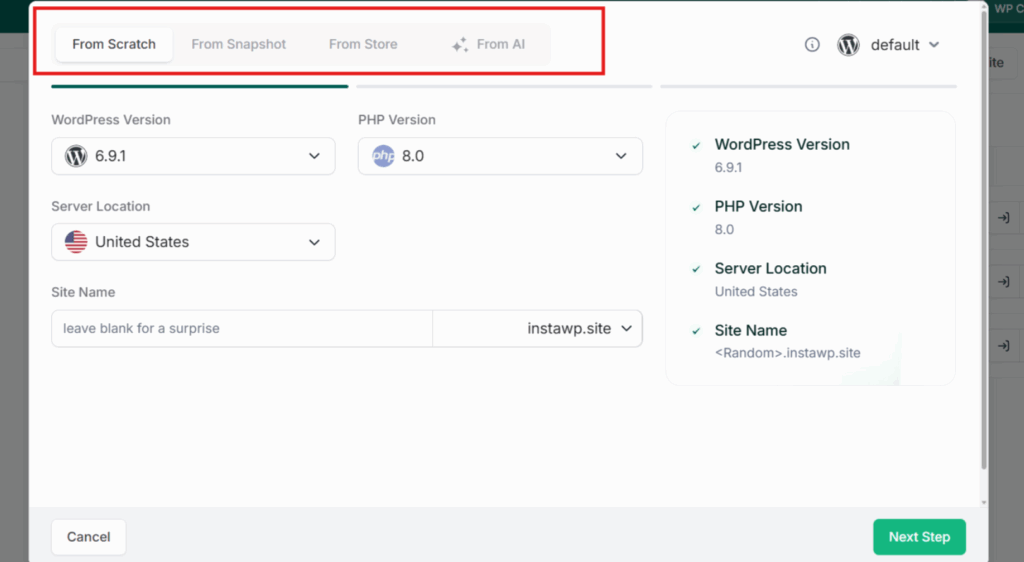Click the United States flag icon
The image size is (1024, 562).
(x=76, y=242)
